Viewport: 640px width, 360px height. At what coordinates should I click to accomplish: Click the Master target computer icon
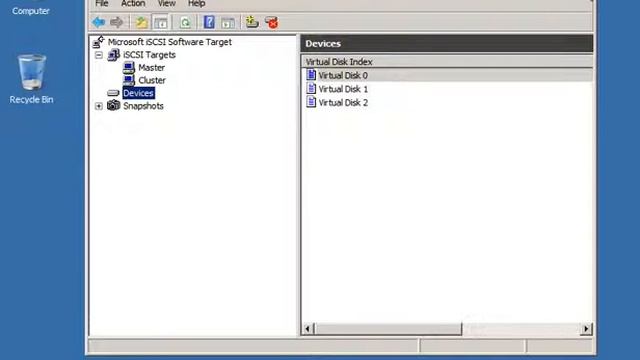click(129, 68)
